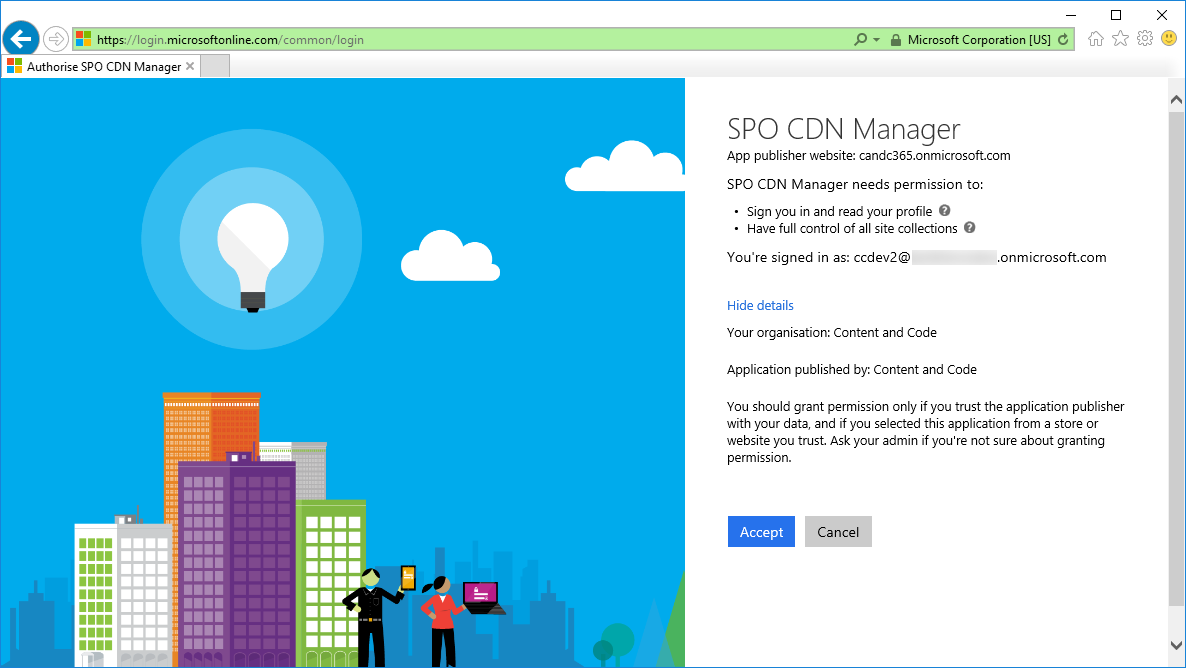Screen dimensions: 1186x668
Task: Click 'Sign you in and read your profile'
Action: [x=840, y=212]
